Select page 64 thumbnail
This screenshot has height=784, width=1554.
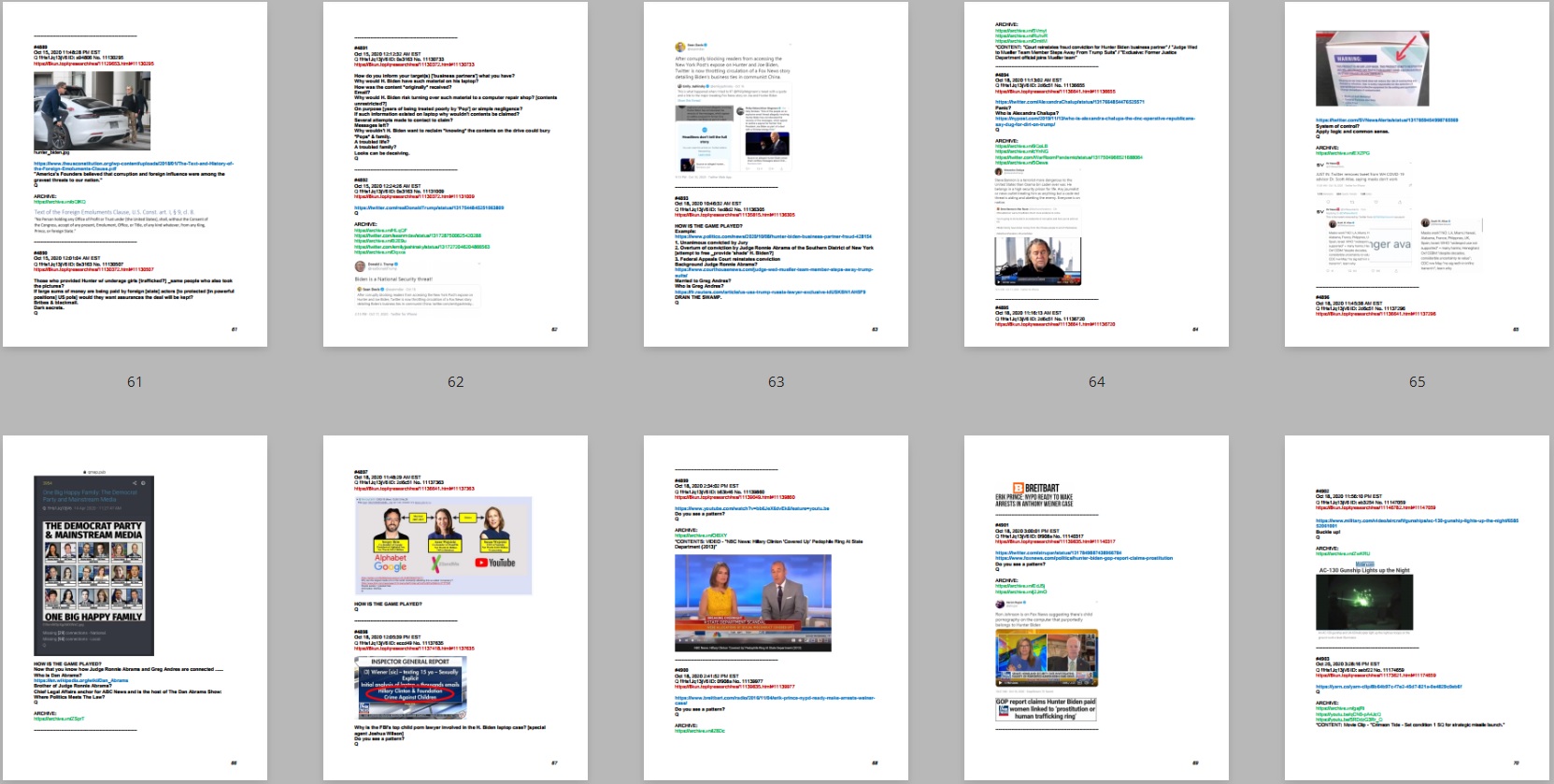[x=1096, y=175]
